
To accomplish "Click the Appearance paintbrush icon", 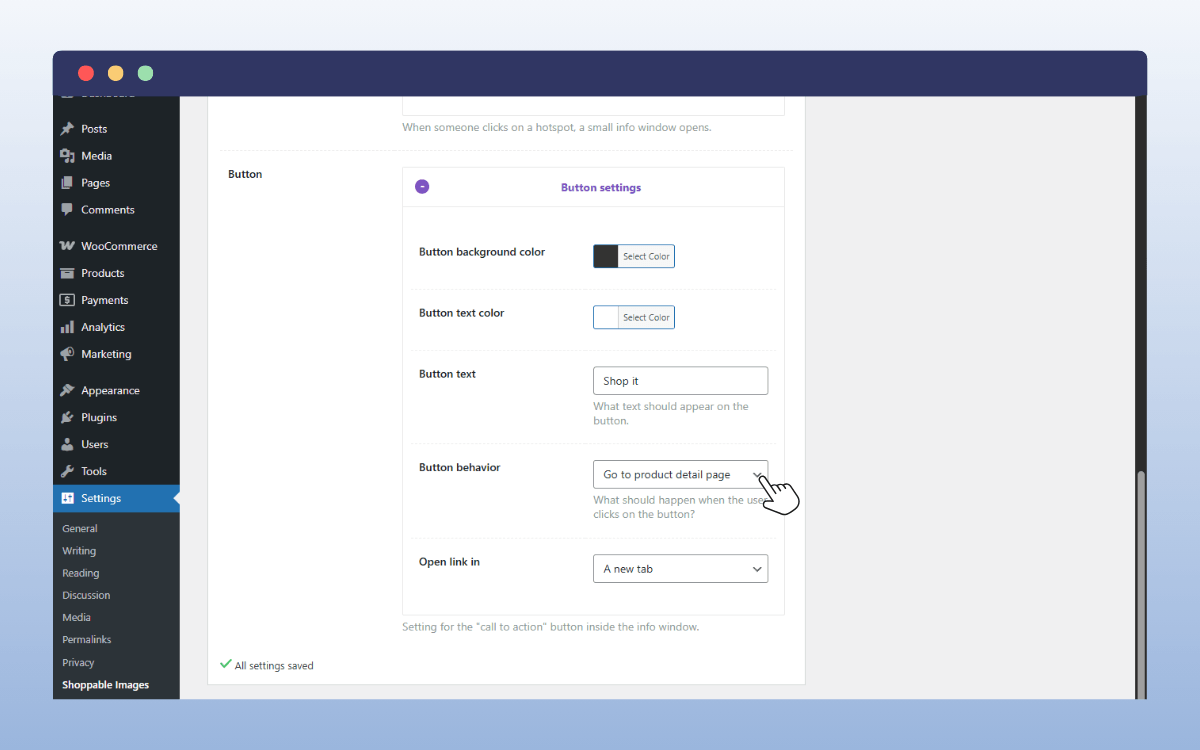I will tap(67, 391).
